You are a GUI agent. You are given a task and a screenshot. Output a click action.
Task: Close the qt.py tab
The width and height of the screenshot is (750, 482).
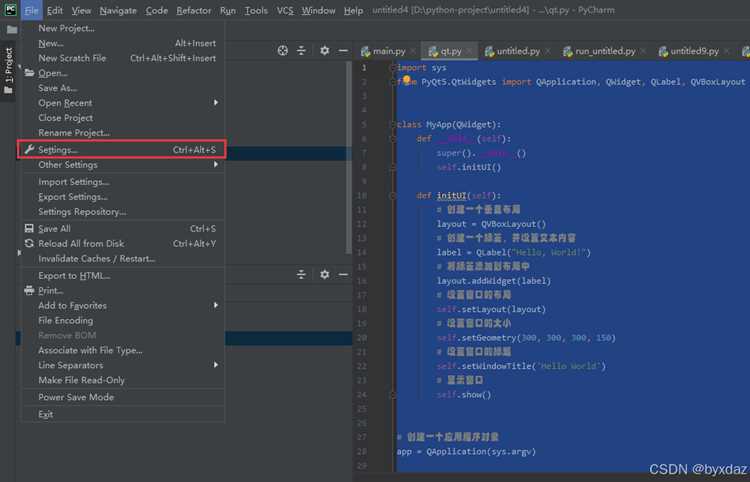pyautogui.click(x=469, y=51)
